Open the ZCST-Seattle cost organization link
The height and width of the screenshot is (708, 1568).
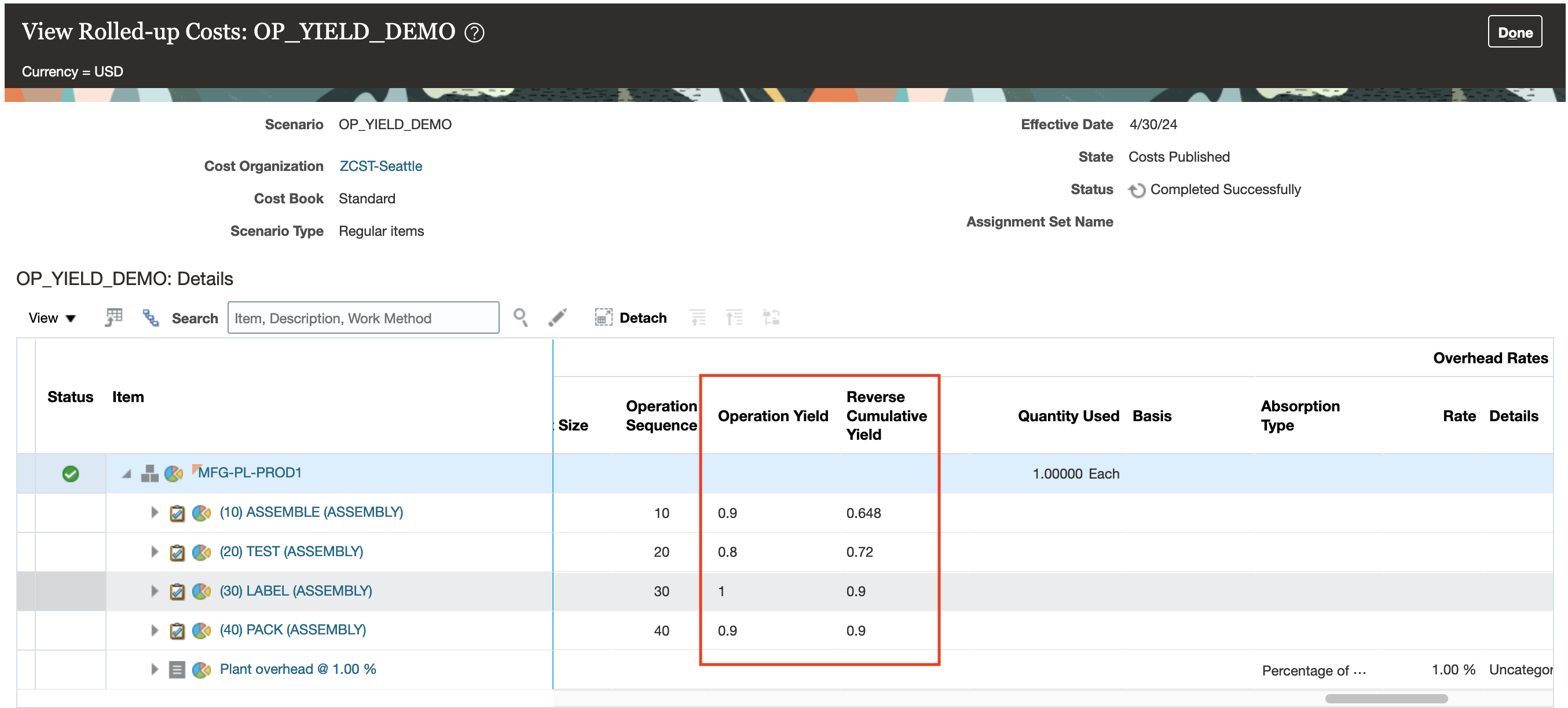click(x=380, y=166)
